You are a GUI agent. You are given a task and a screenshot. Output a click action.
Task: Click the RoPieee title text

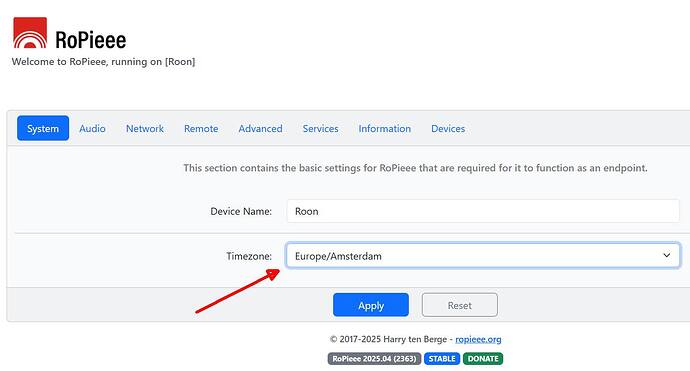click(91, 40)
